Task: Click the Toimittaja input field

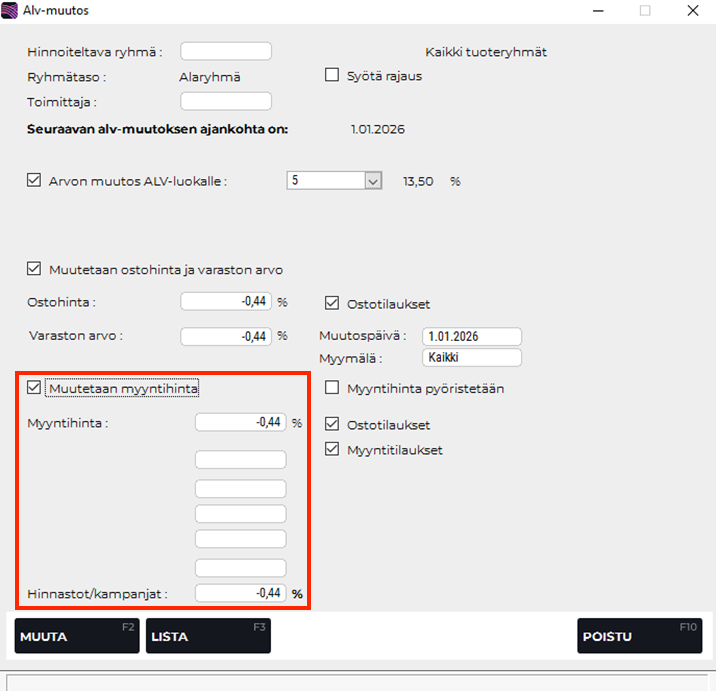Action: point(225,101)
